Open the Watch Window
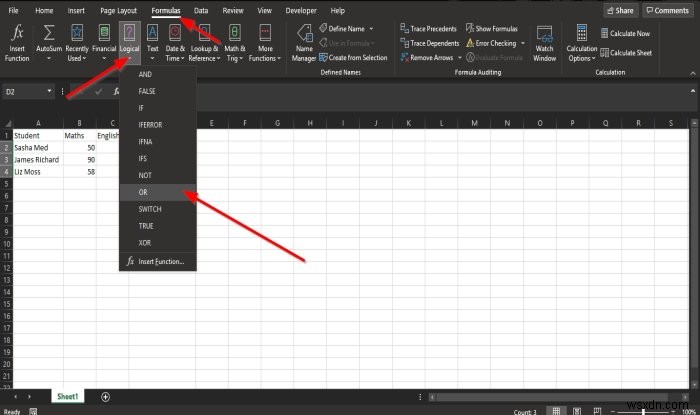Viewport: 700px width, 415px height. 544,43
